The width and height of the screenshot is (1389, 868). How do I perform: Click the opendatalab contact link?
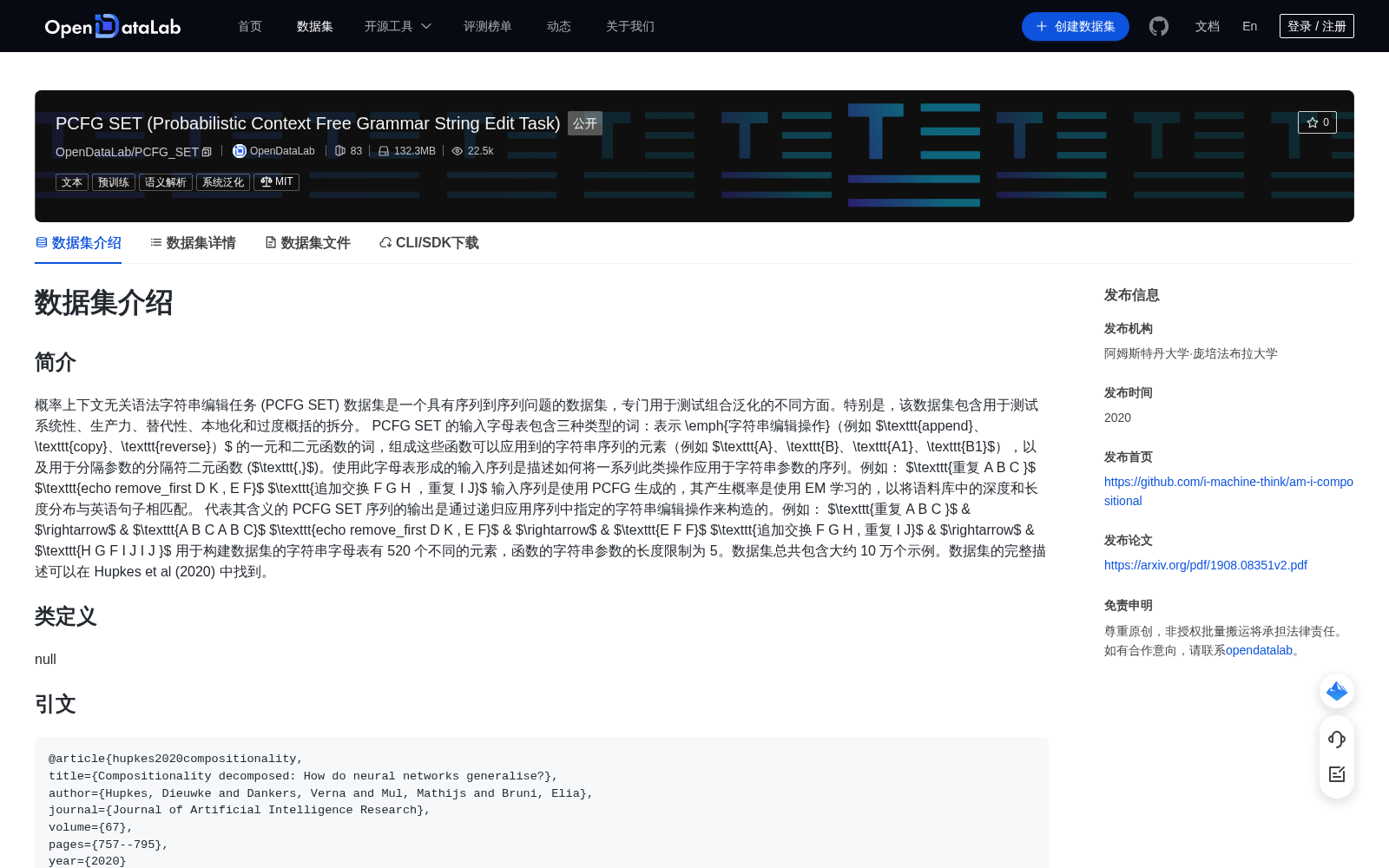[x=1259, y=650]
